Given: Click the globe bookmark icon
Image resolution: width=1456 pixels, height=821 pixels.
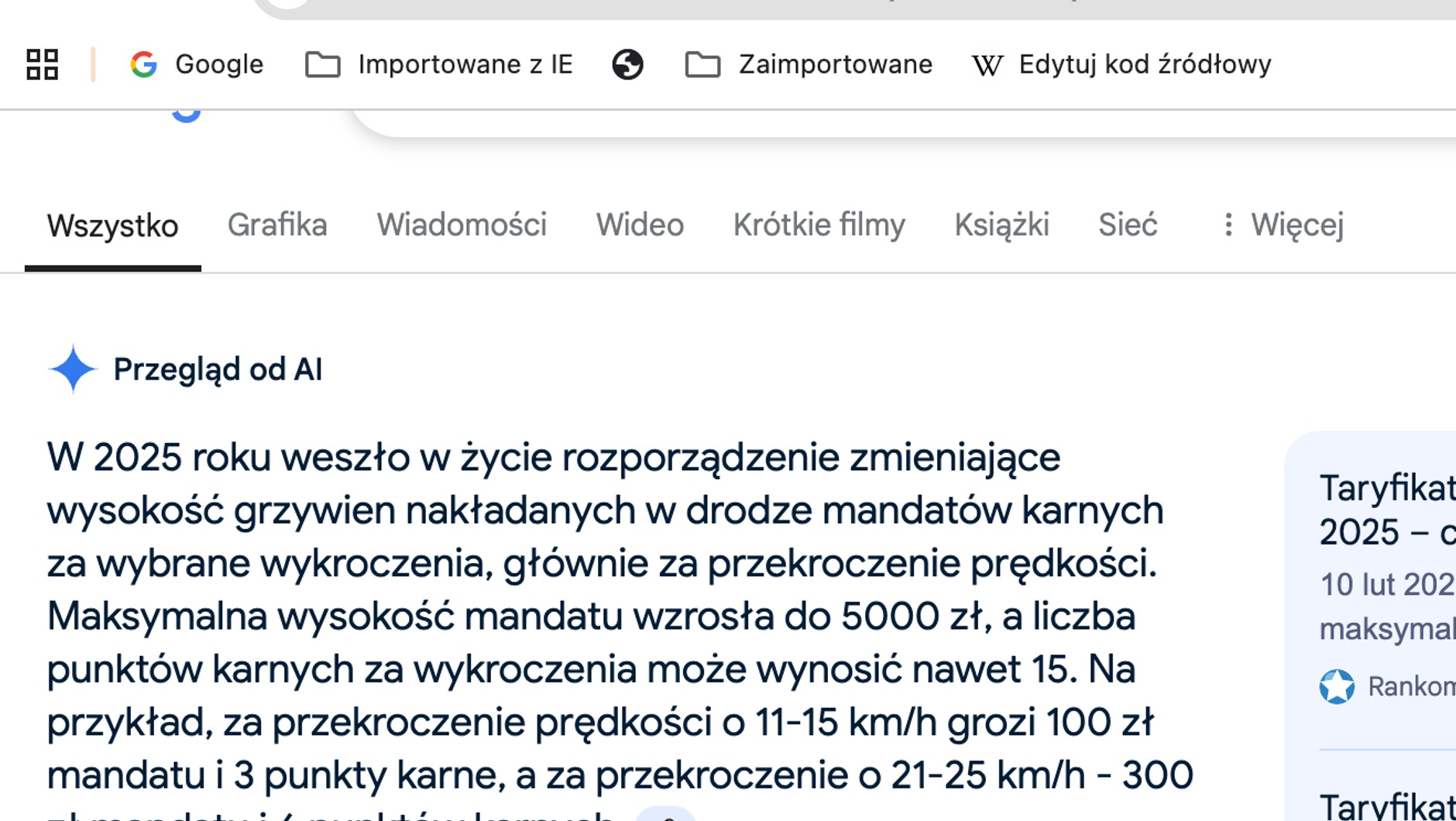Looking at the screenshot, I should pyautogui.click(x=627, y=64).
